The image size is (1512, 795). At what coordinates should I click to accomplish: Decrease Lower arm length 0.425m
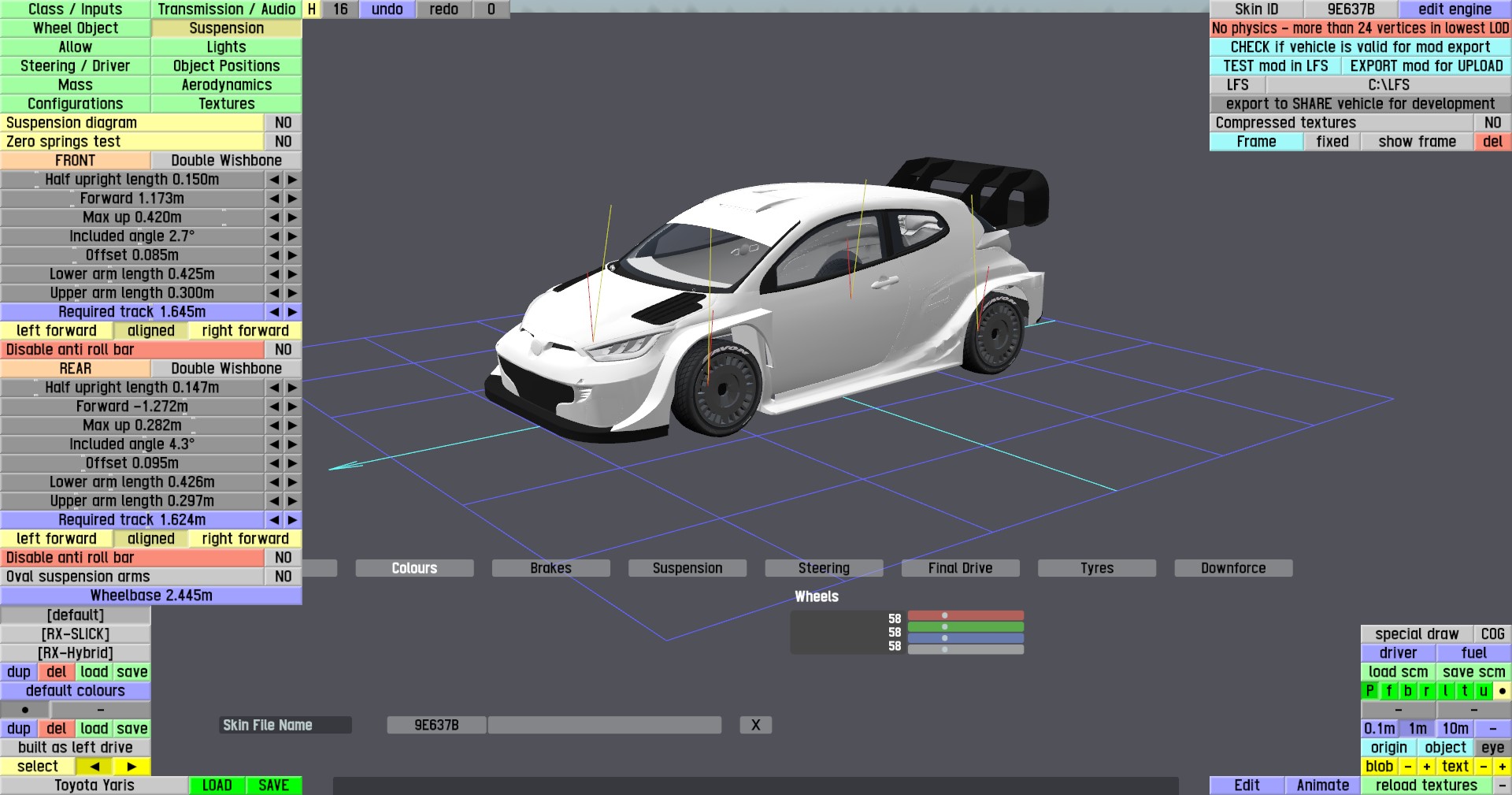(274, 274)
